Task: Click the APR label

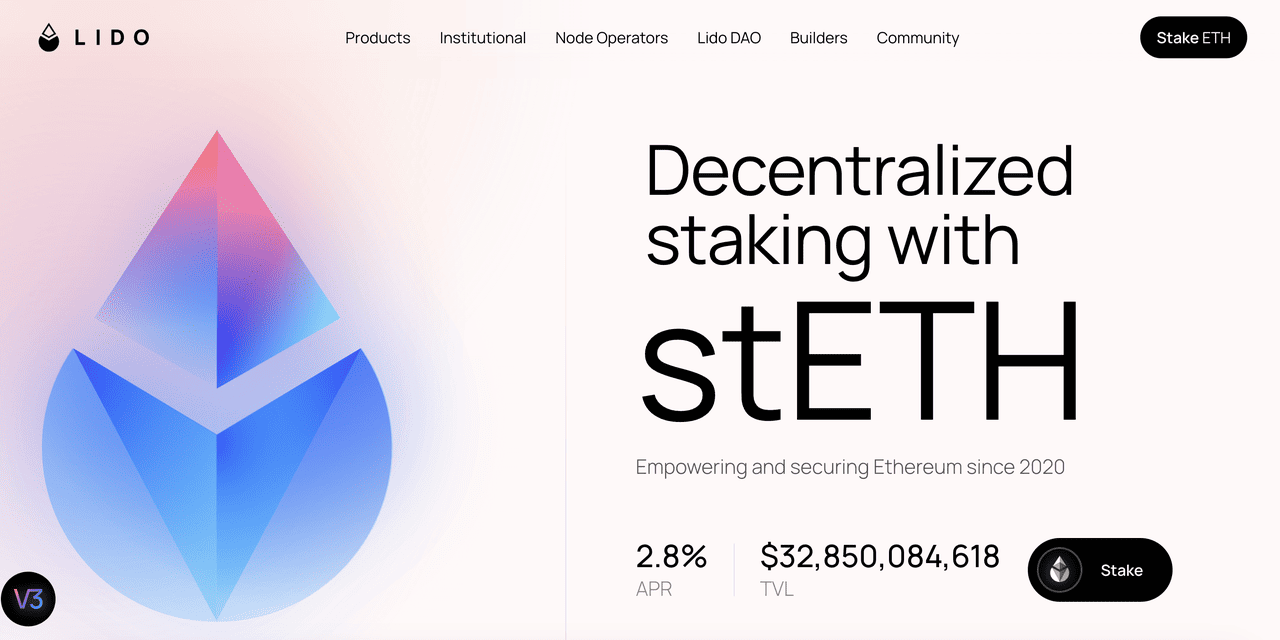Action: 654,589
